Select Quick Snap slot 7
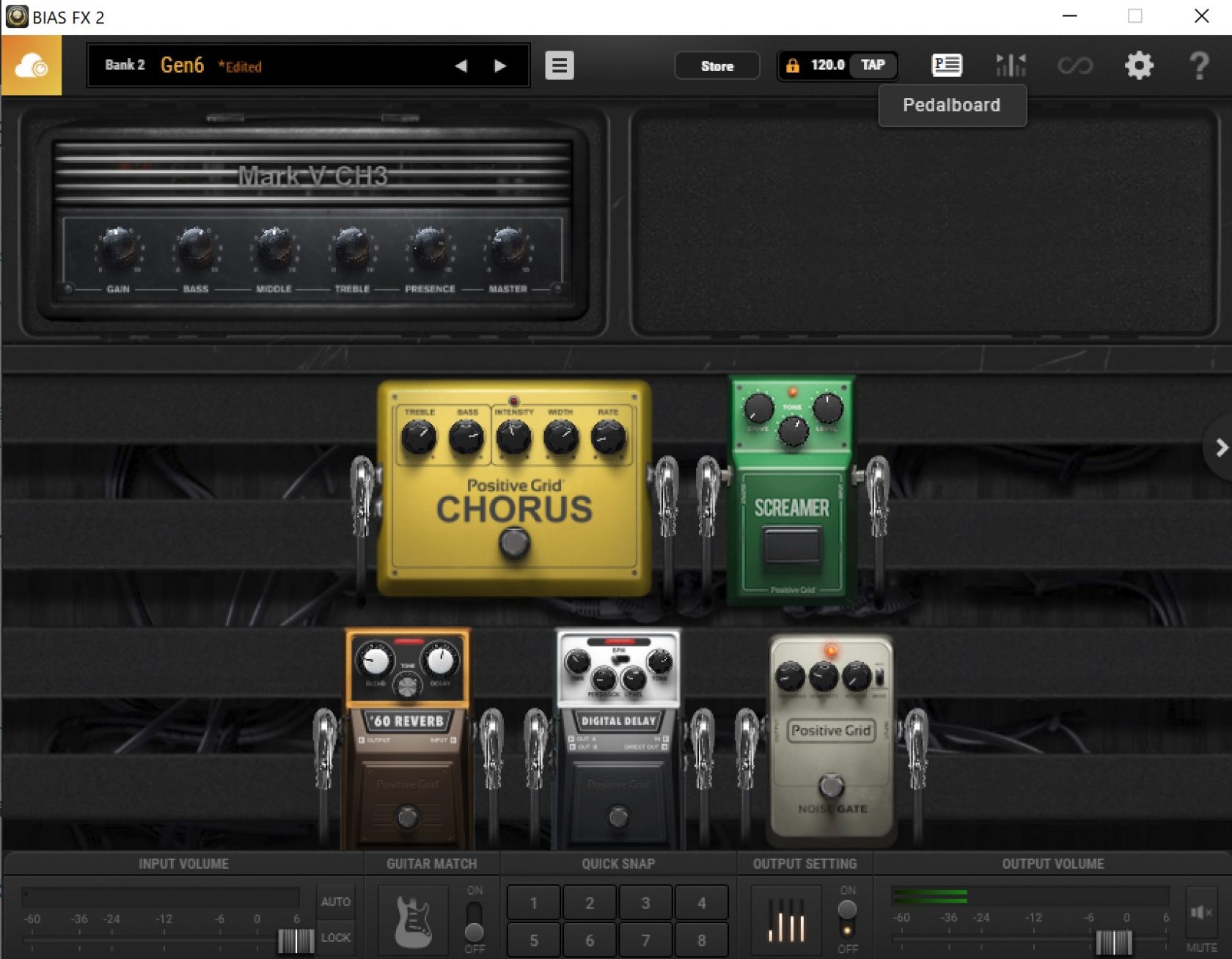 pos(645,940)
